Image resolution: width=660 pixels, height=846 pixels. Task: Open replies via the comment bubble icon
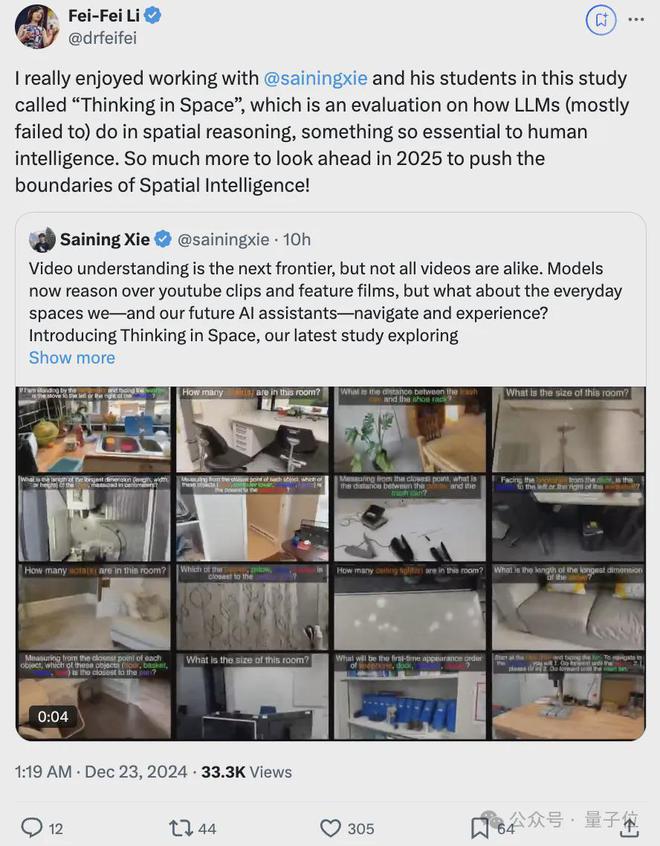tap(31, 828)
